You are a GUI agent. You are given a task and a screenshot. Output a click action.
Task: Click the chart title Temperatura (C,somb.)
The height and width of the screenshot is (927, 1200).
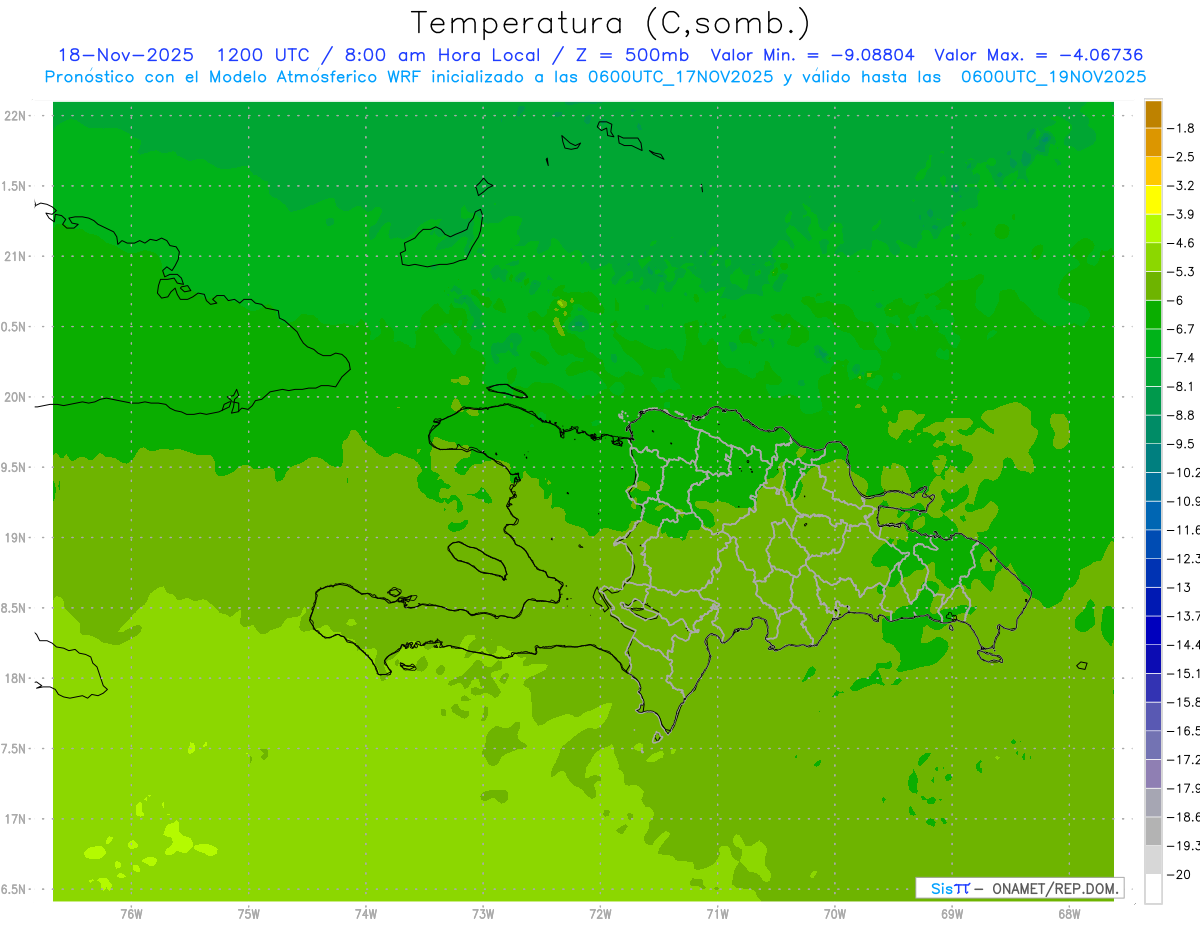(610, 22)
